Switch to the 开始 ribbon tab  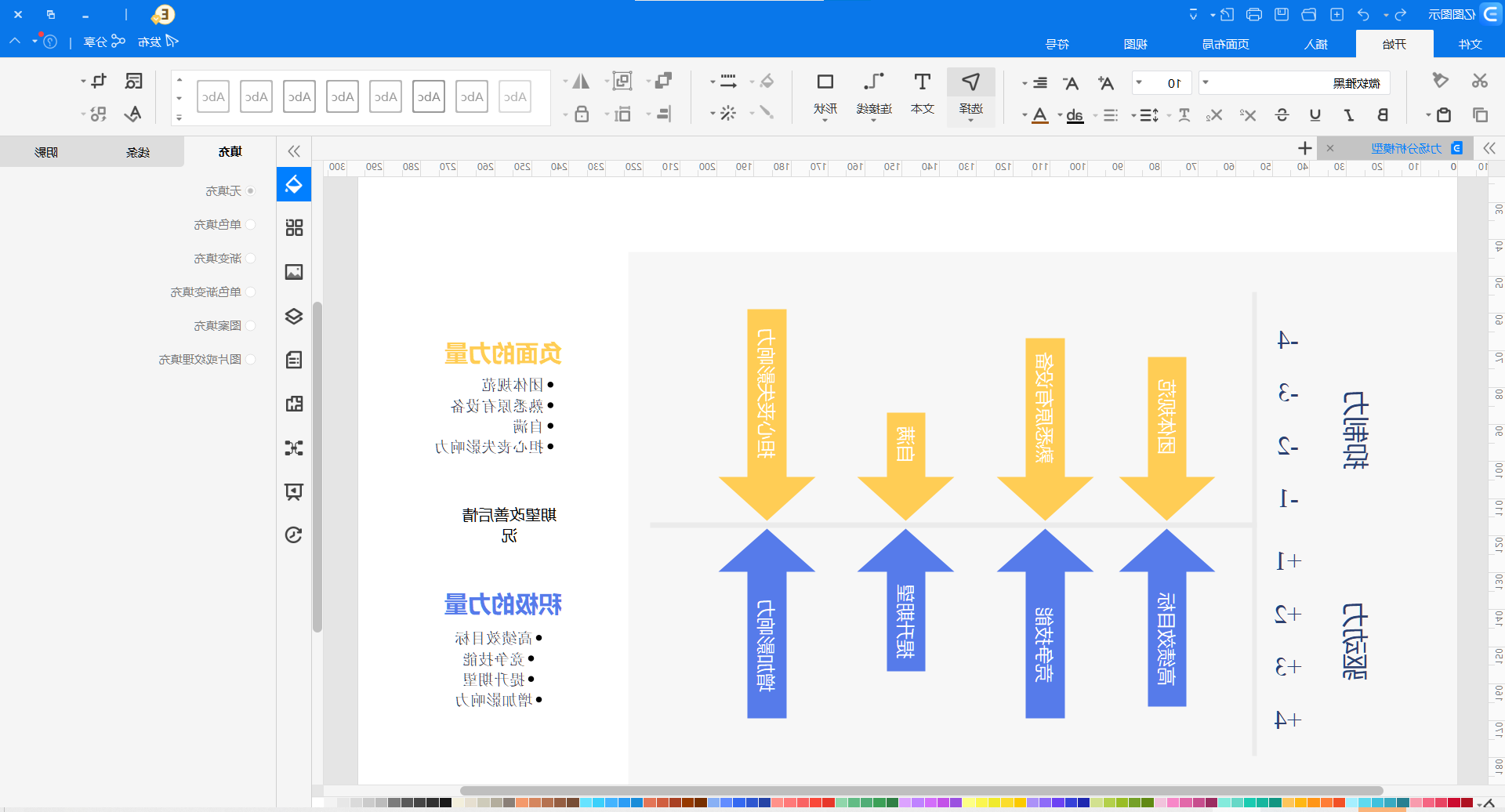tap(1394, 44)
